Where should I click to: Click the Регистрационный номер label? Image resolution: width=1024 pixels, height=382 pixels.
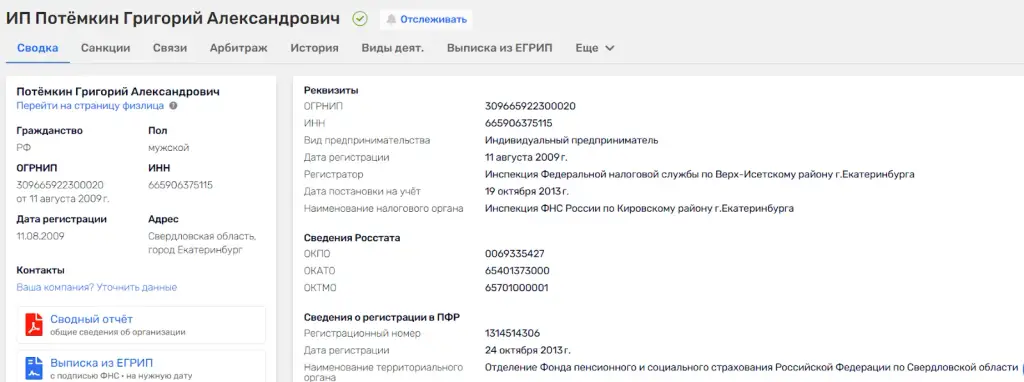pos(362,334)
